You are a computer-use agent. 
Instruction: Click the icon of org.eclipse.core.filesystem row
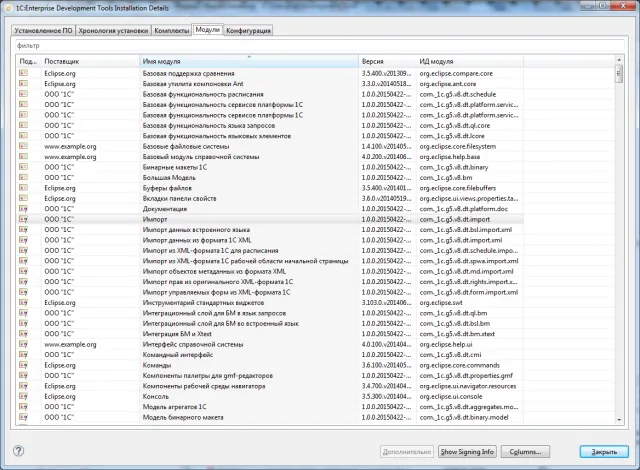coord(23,146)
